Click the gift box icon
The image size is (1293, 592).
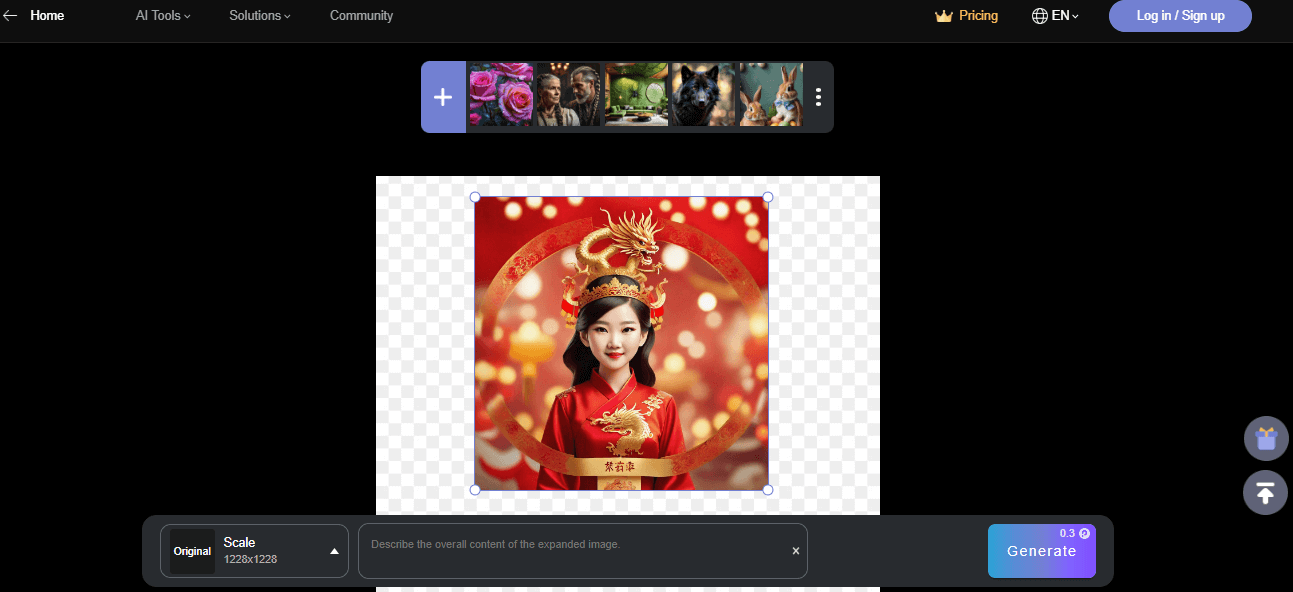1265,438
